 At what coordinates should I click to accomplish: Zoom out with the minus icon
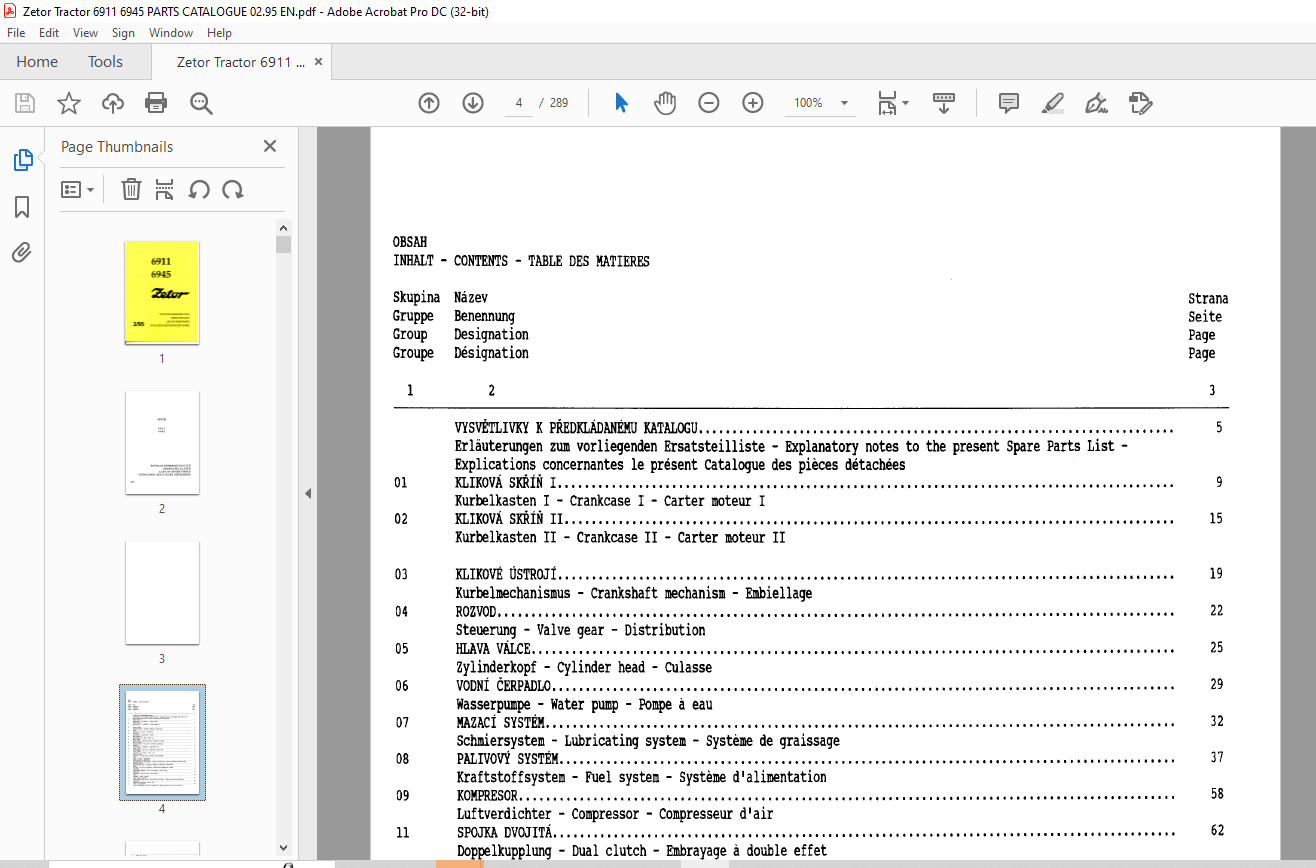click(x=709, y=103)
